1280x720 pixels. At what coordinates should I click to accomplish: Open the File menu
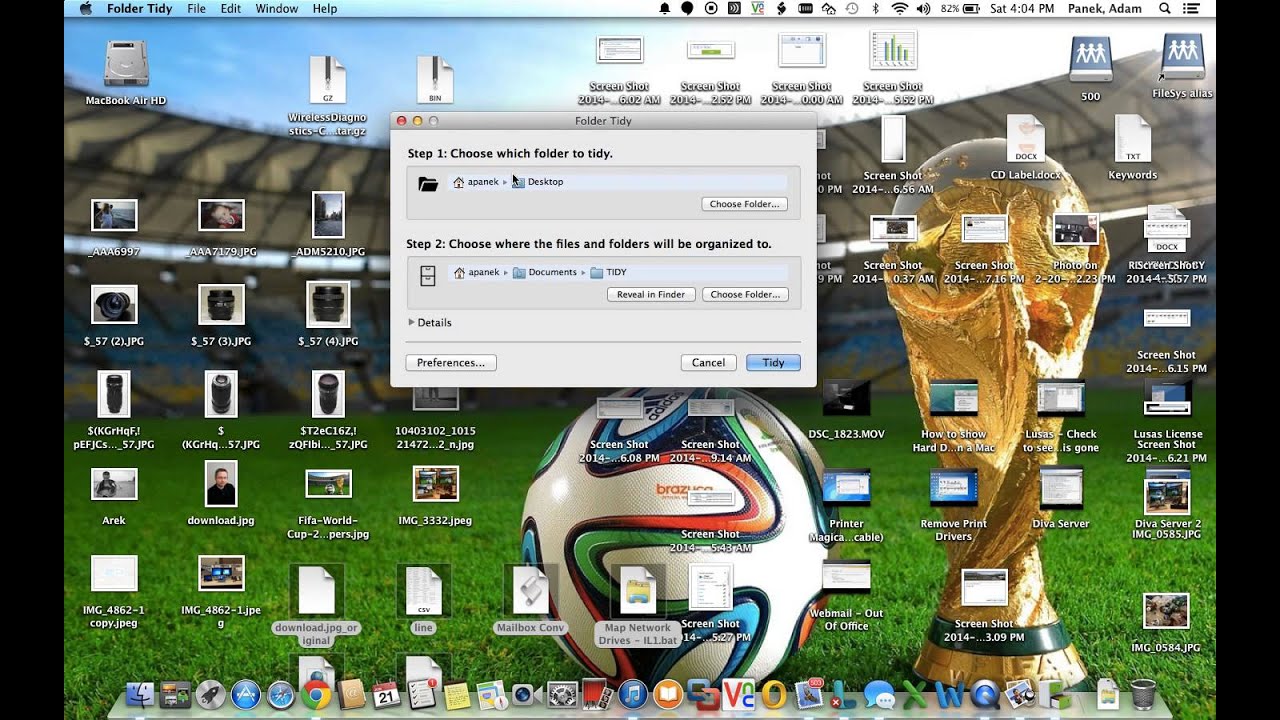[x=196, y=8]
